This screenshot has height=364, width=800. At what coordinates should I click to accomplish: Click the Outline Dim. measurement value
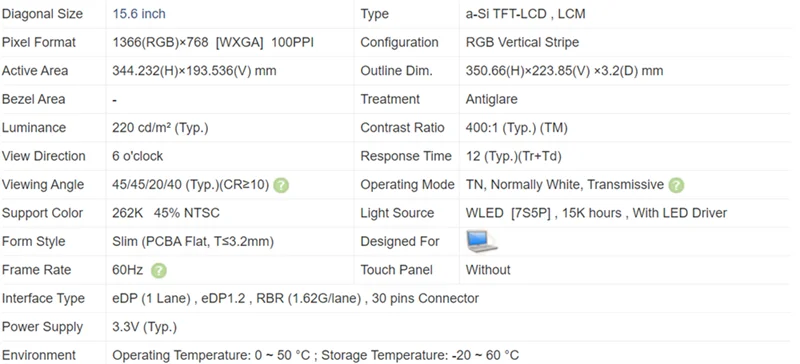pyautogui.click(x=564, y=71)
